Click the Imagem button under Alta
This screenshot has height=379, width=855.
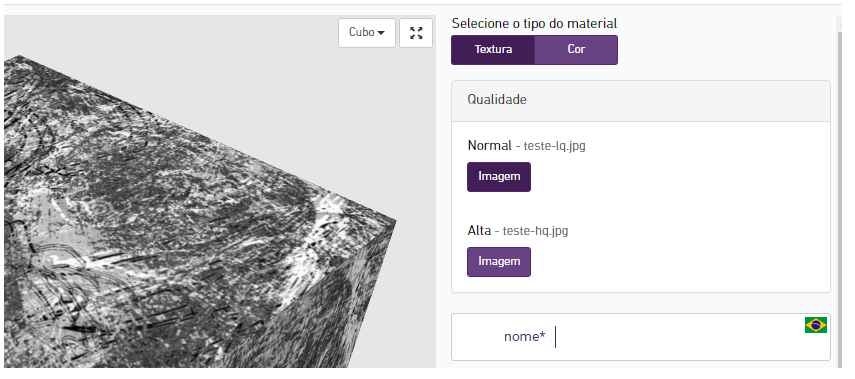[499, 262]
